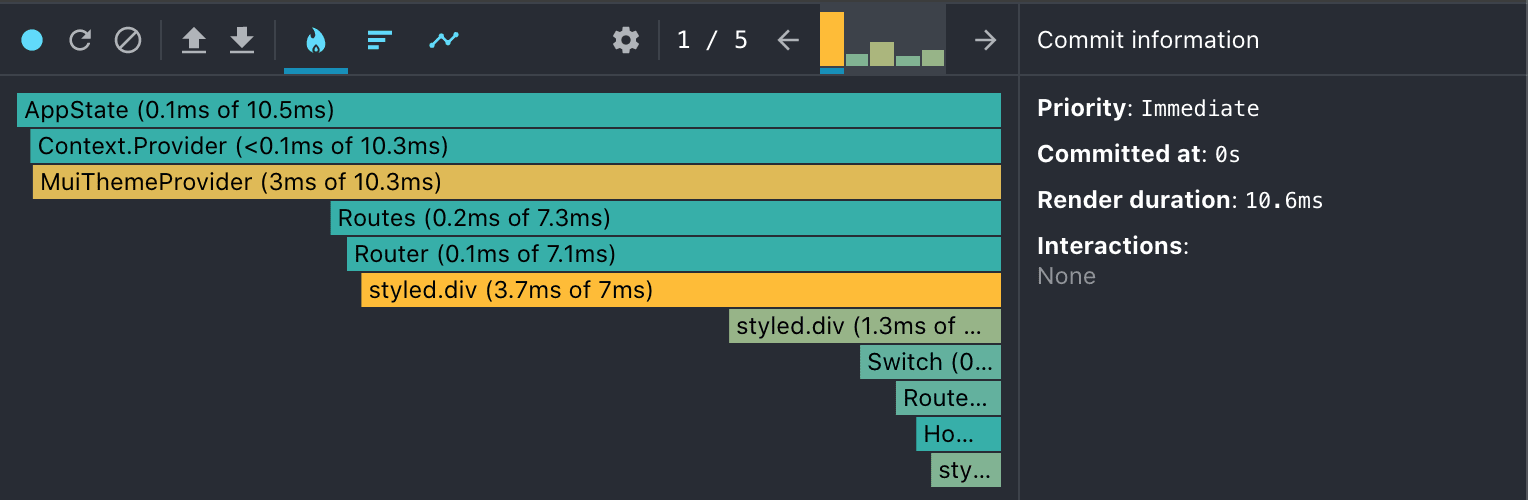Switch to the Flamegraph chart tab
Image resolution: width=1528 pixels, height=500 pixels.
pos(316,40)
